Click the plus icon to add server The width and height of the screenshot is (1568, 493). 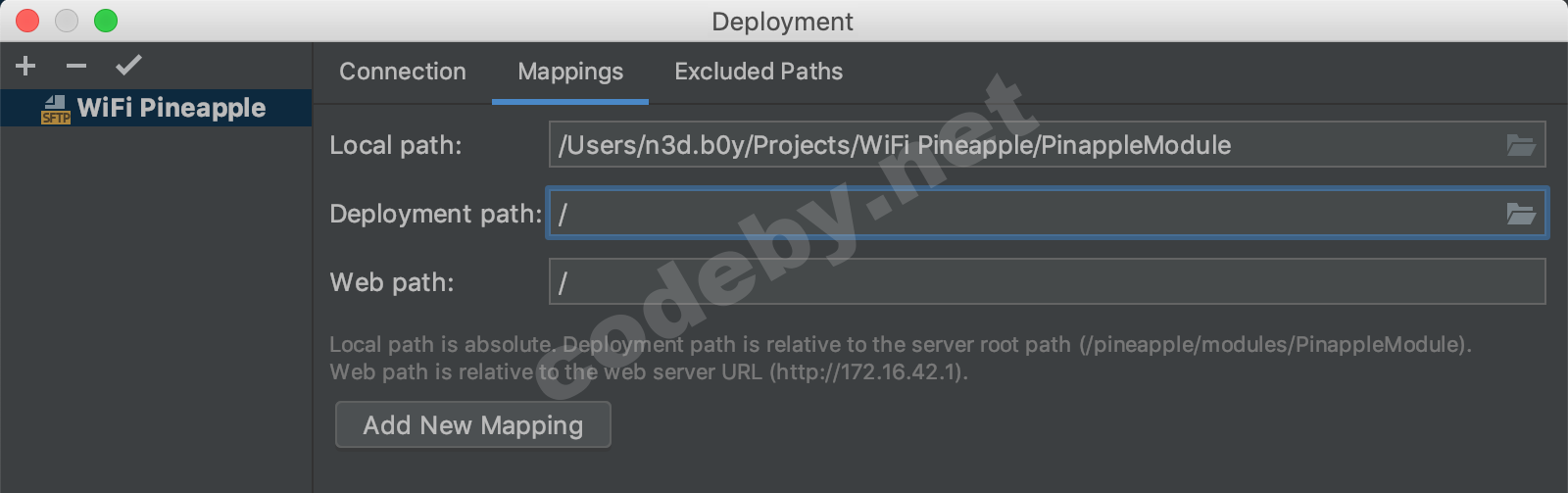coord(25,66)
